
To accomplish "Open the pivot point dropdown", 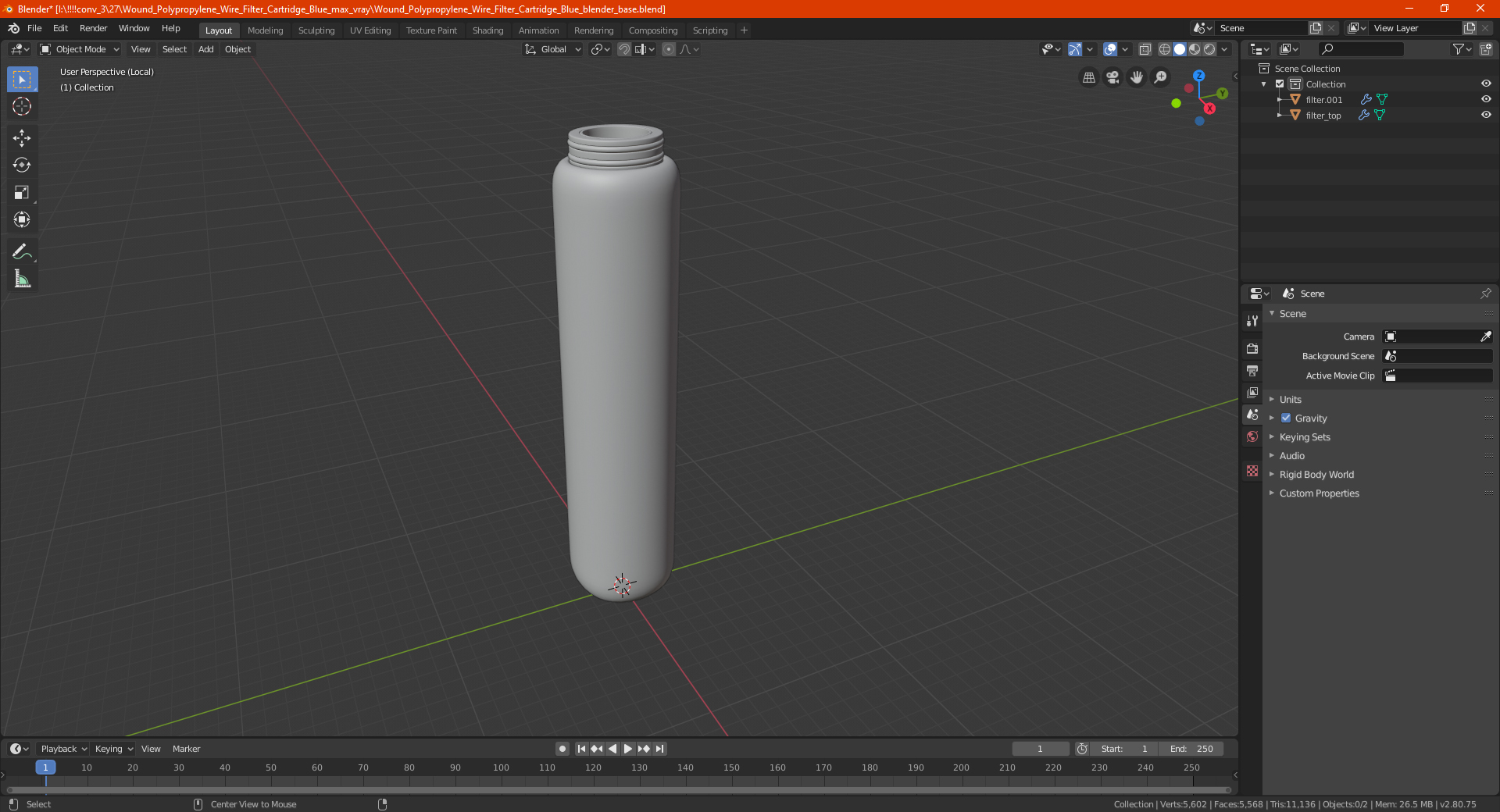I will 600,49.
